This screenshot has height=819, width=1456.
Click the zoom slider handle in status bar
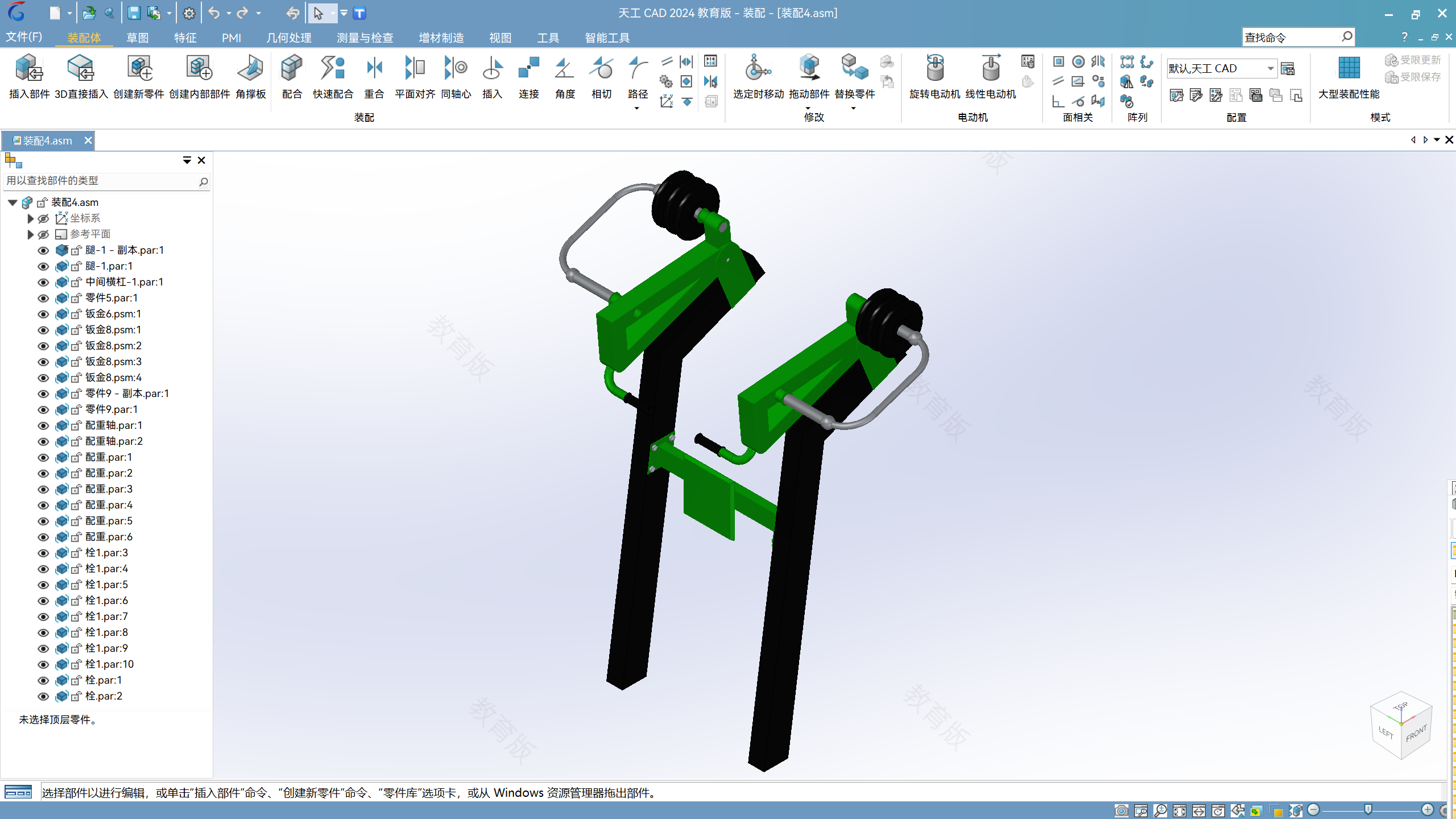pos(1368,809)
